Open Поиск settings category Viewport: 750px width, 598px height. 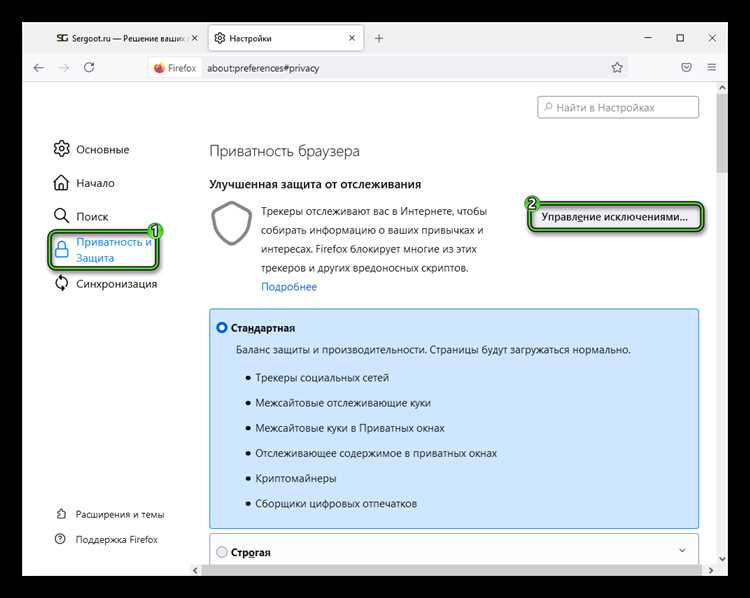tap(81, 216)
